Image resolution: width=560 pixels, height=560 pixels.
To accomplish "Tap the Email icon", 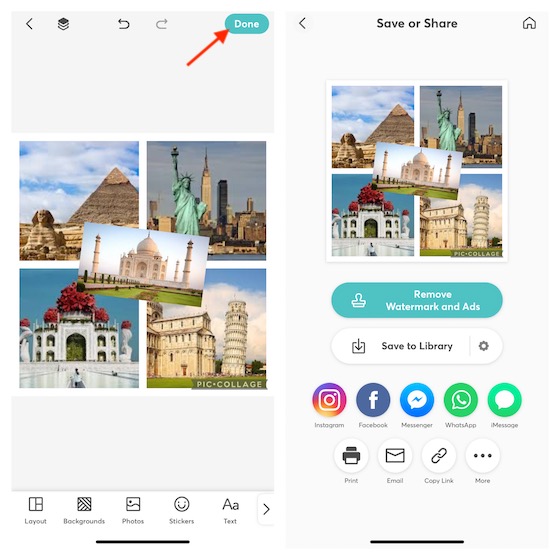I will [395, 456].
